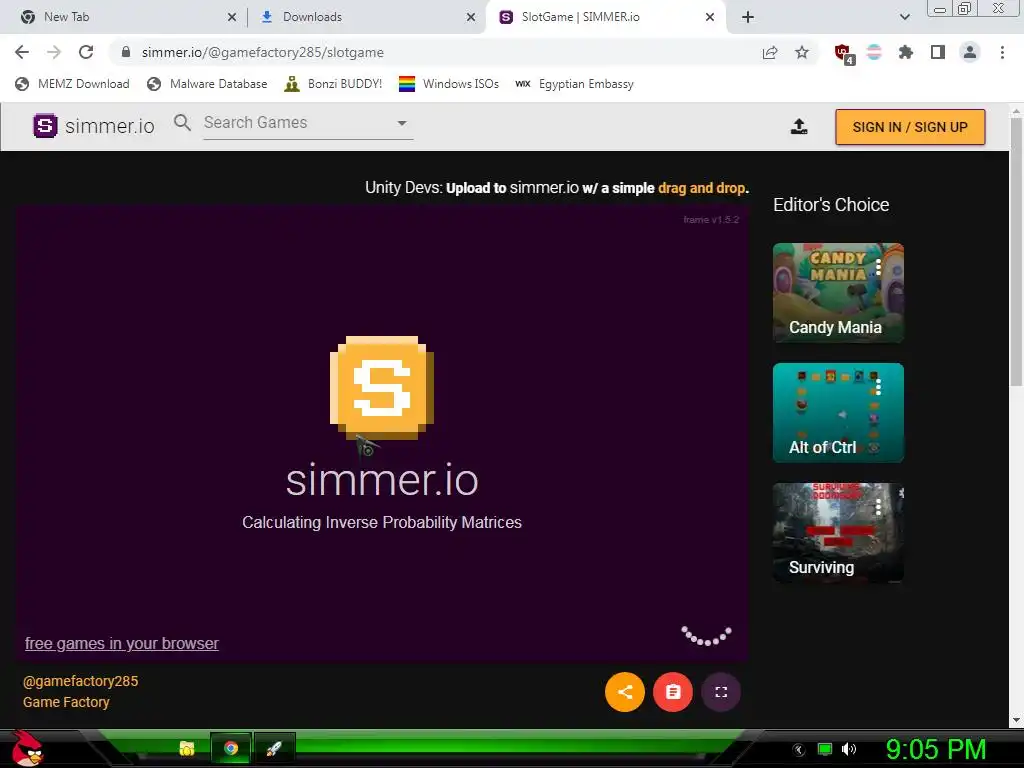
Task: Toggle the browser side panel icon
Action: click(x=938, y=52)
